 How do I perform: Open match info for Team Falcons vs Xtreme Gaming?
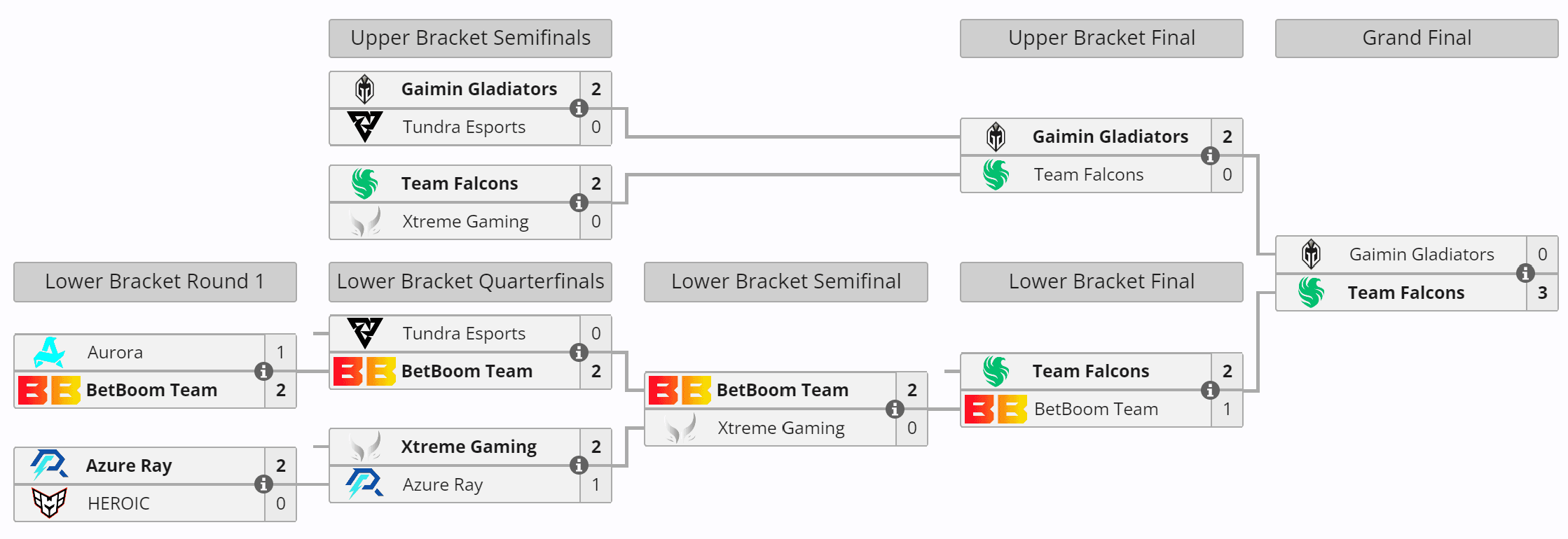coord(579,203)
